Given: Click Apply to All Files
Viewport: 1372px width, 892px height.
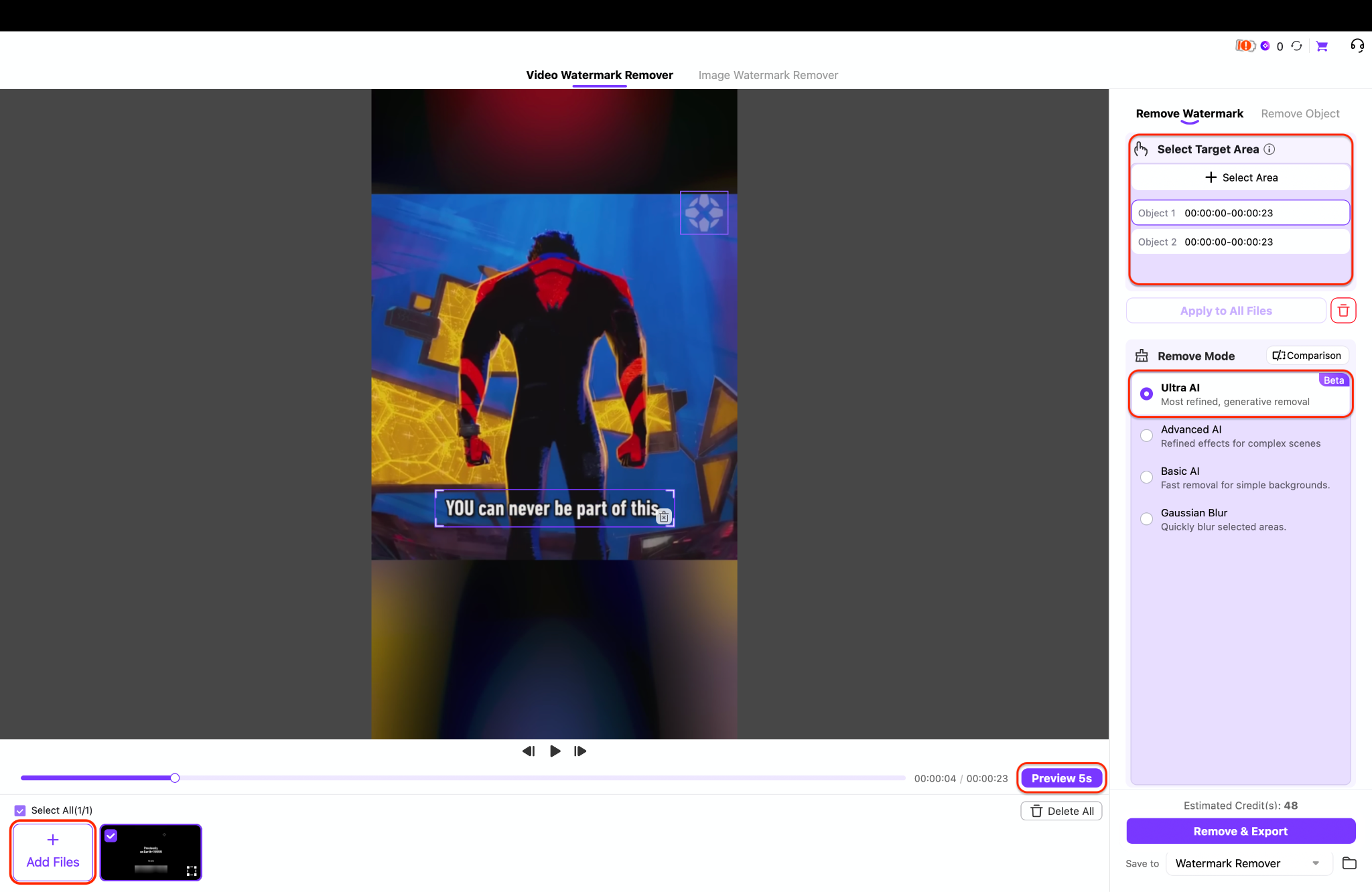Looking at the screenshot, I should click(x=1226, y=311).
